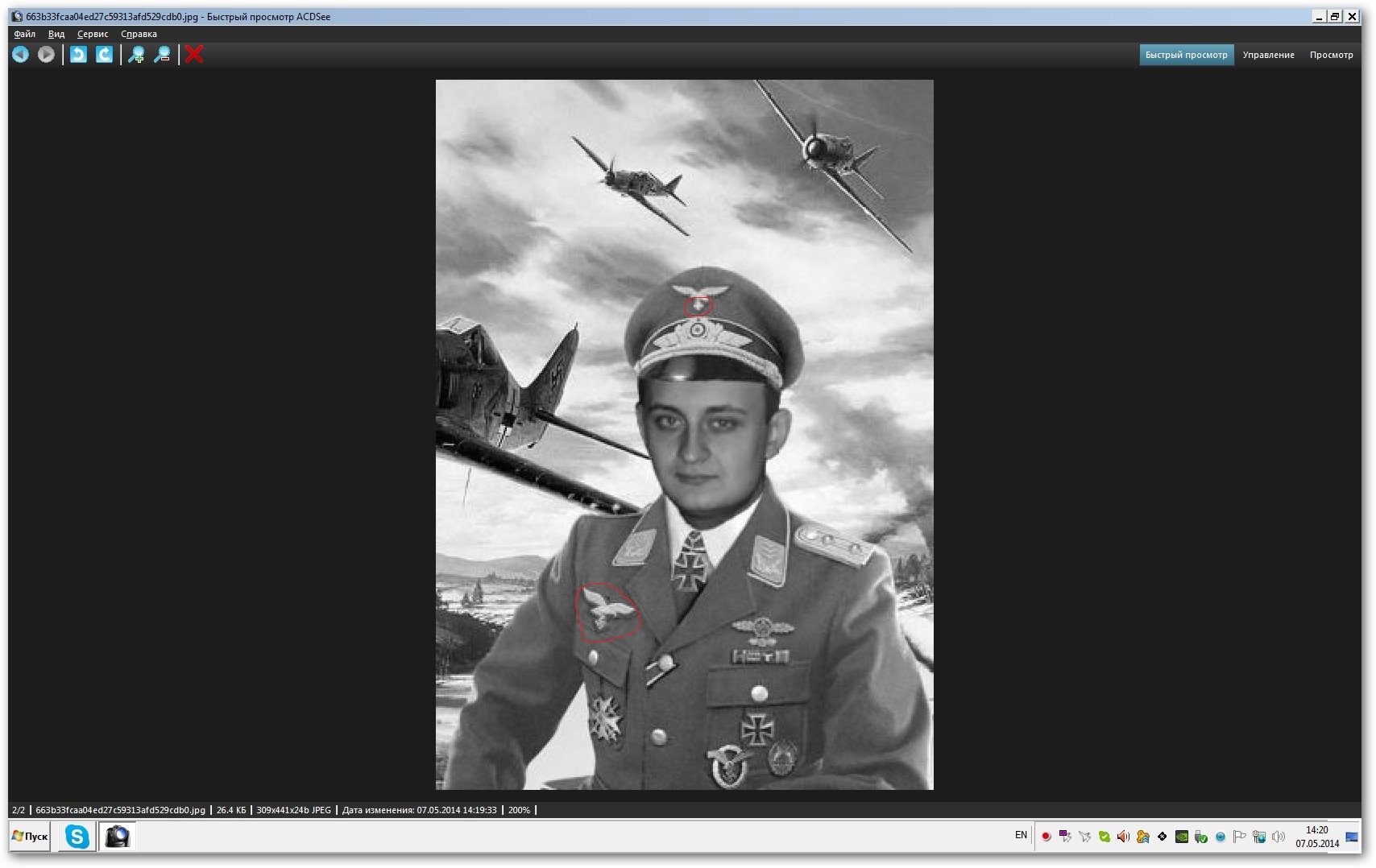Click the 200% zoom level in status bar
Viewport: 1376px width, 868px height.
520,810
